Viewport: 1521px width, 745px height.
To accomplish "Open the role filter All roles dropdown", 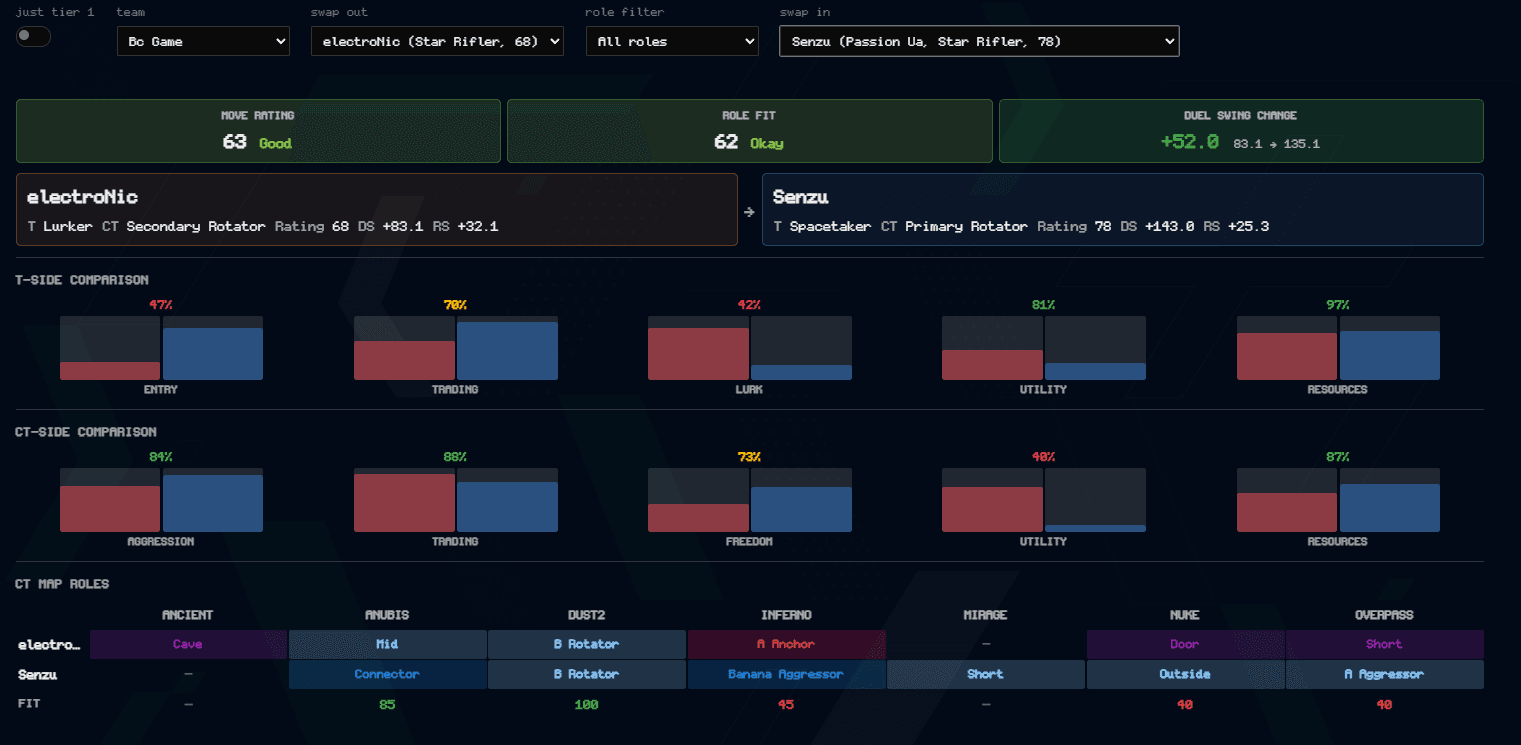I will (672, 41).
